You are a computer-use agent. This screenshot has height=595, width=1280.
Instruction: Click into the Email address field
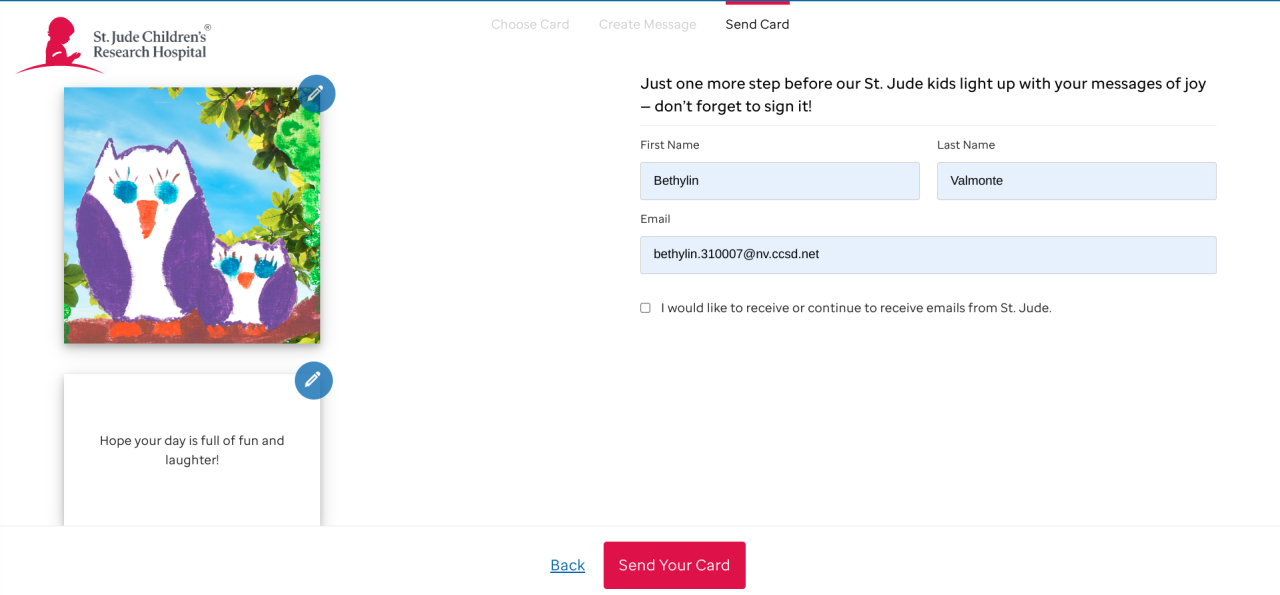click(x=928, y=255)
